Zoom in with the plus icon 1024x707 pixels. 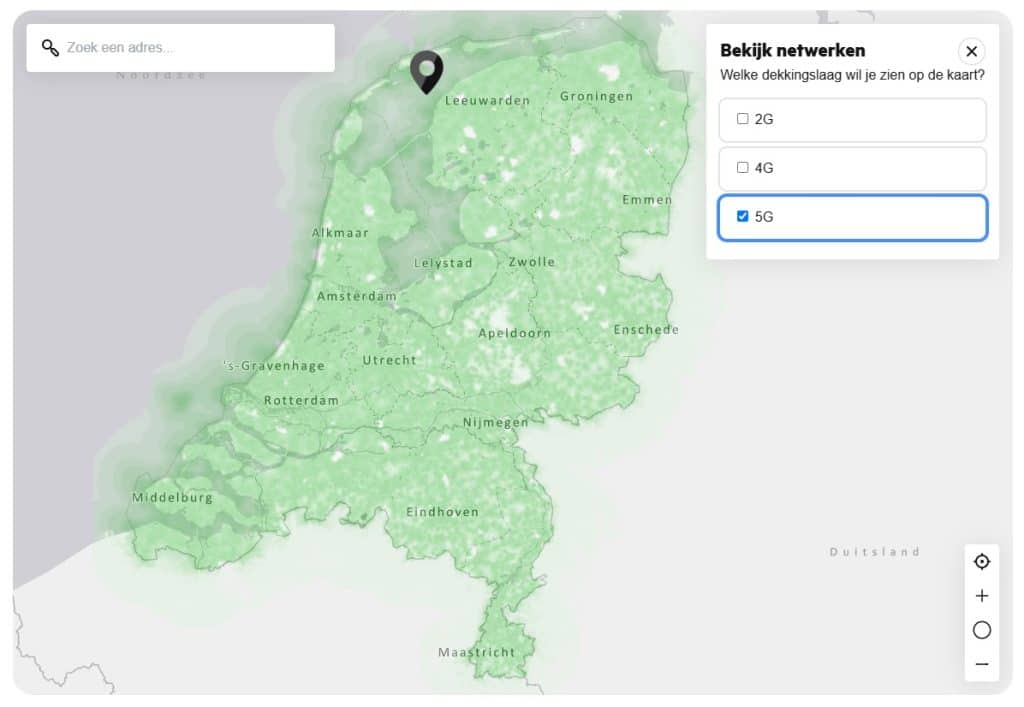(x=981, y=596)
